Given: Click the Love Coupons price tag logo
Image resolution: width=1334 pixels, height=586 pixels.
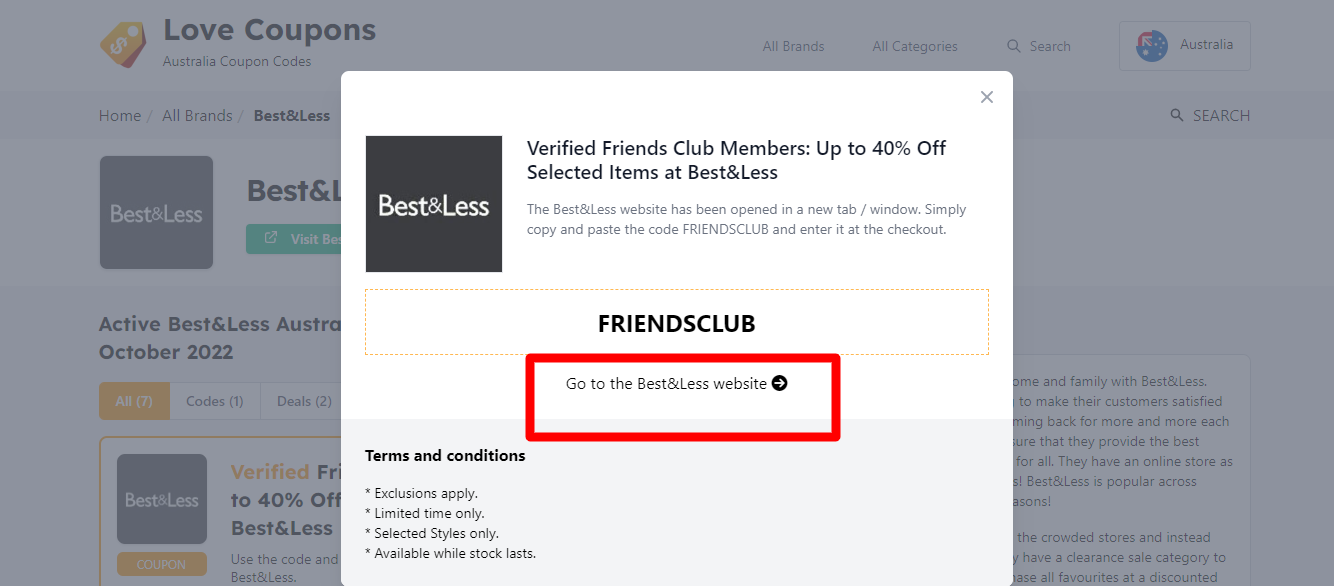Looking at the screenshot, I should [123, 45].
